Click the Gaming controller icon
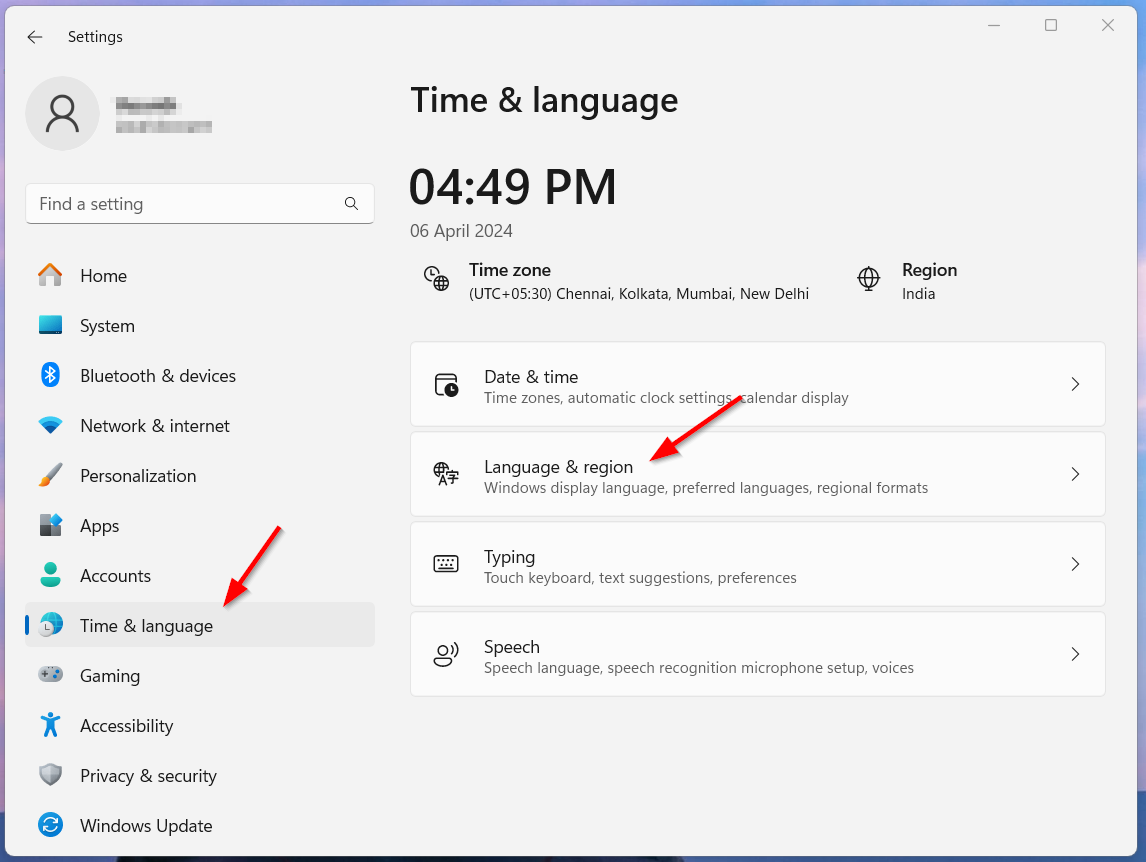This screenshot has height=862, width=1146. coord(50,674)
